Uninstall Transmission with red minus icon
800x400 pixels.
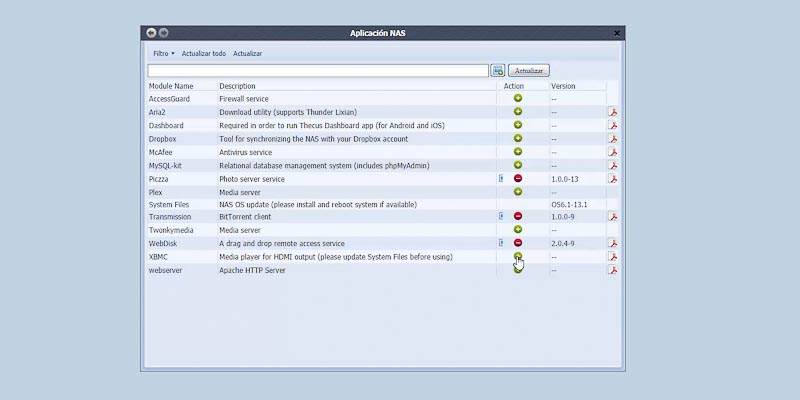[518, 216]
